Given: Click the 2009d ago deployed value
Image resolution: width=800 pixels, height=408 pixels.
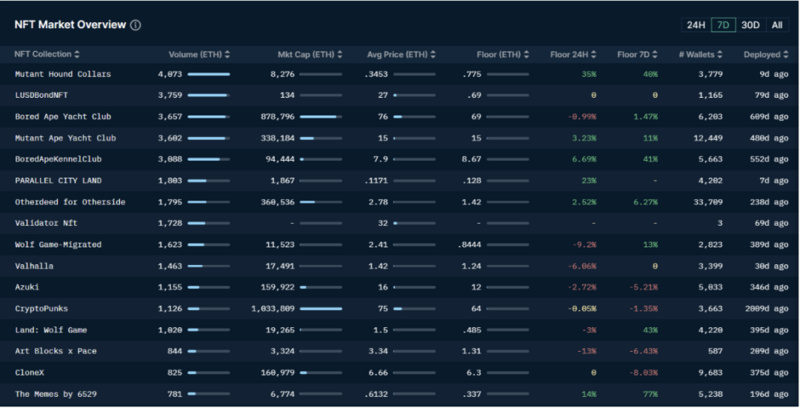Looking at the screenshot, I should coord(766,309).
